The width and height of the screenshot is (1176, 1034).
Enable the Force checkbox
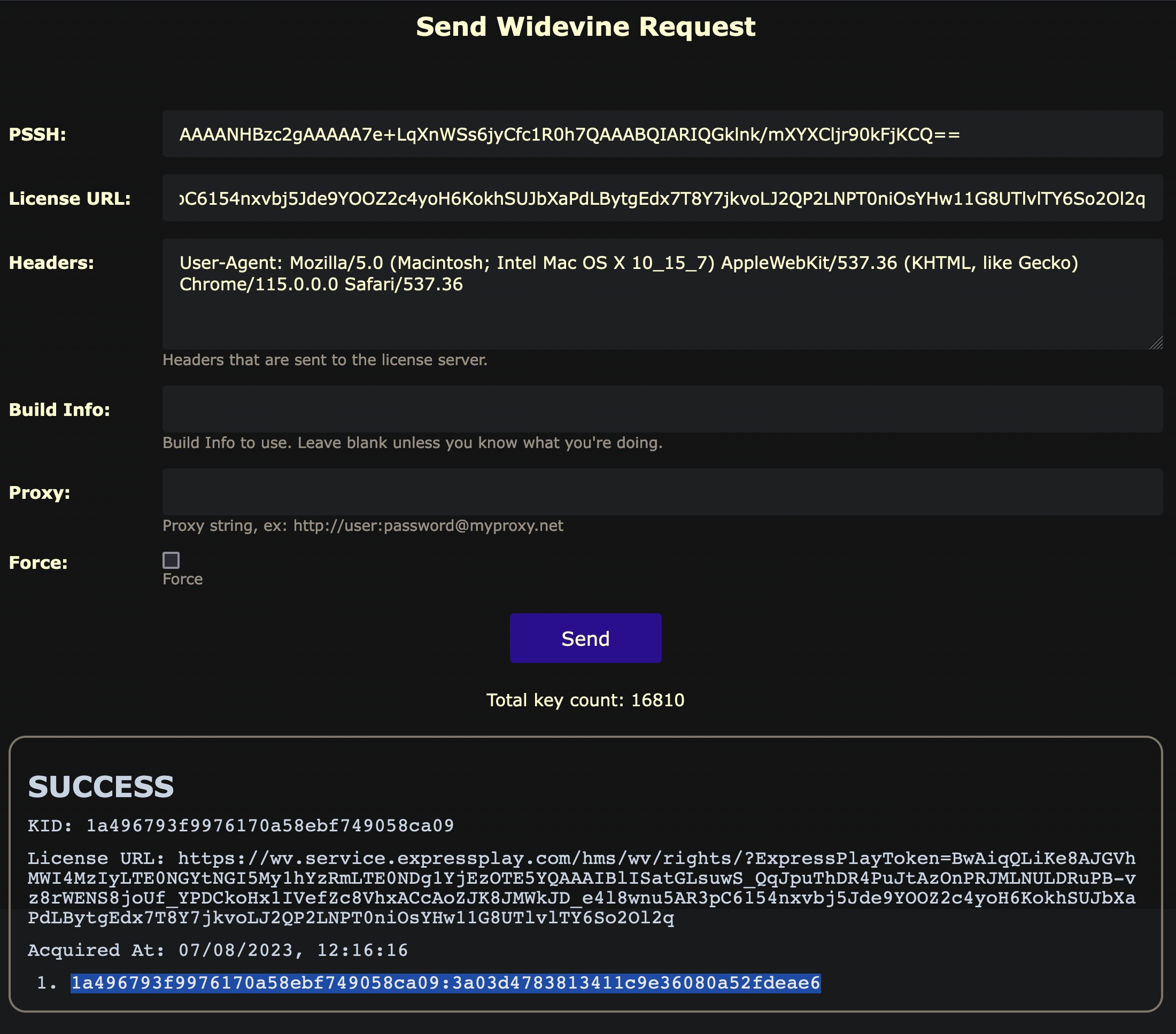171,560
